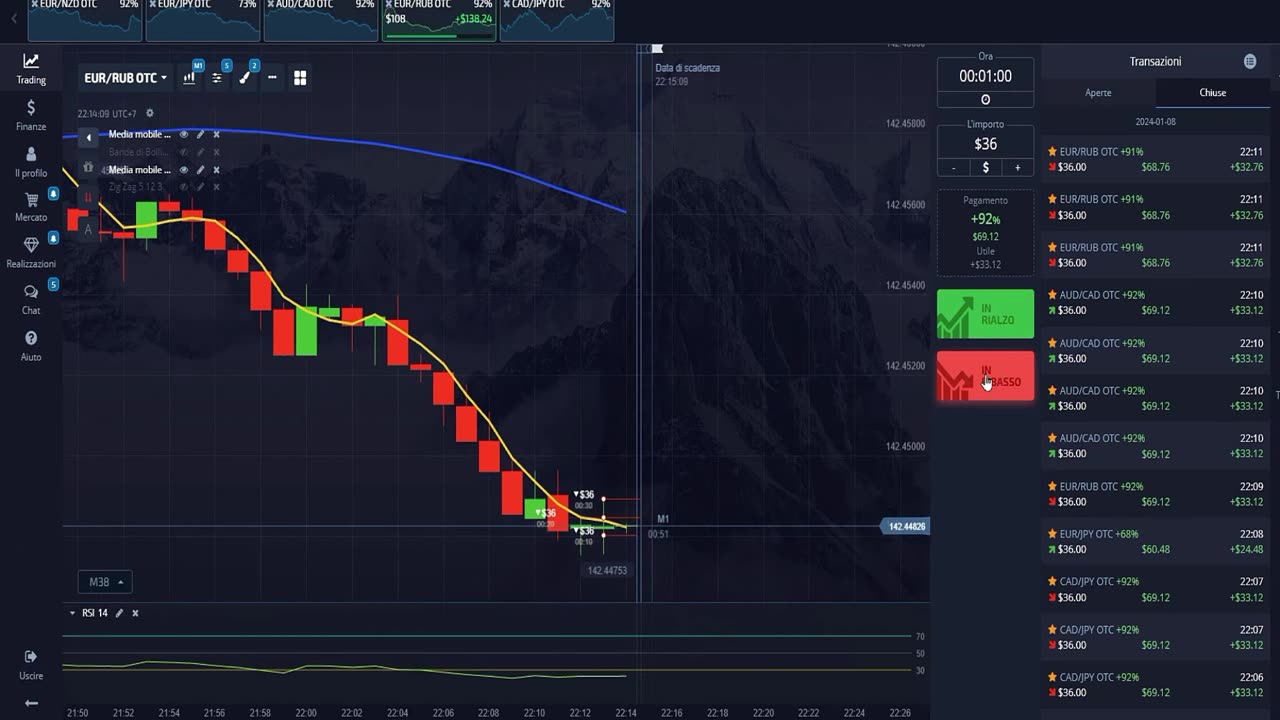
Task: Select the CAD/JPY OTC asset tab
Action: [556, 20]
